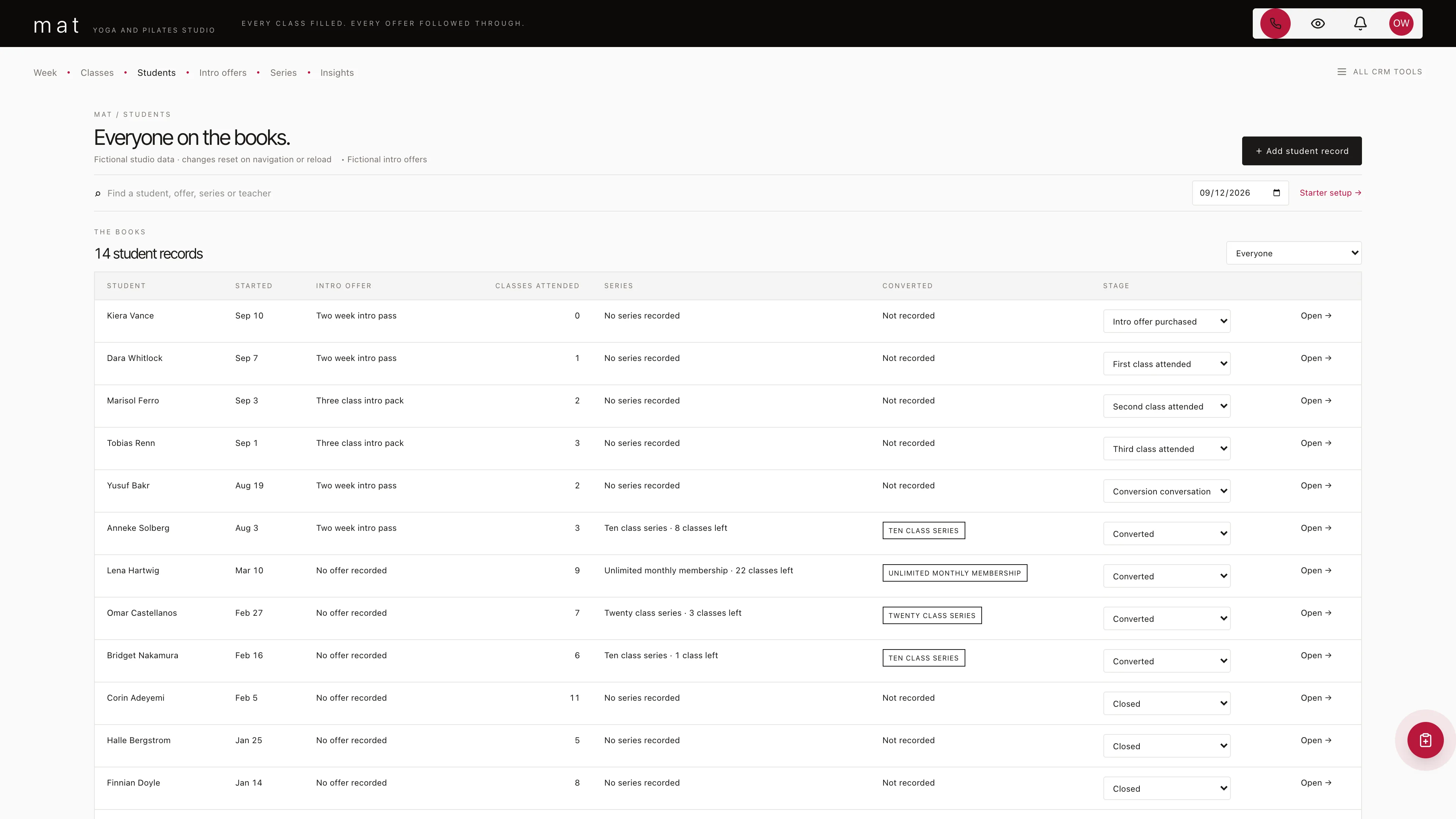
Task: Open Anneke Solberg's Converted stage dropdown
Action: pyautogui.click(x=1167, y=533)
